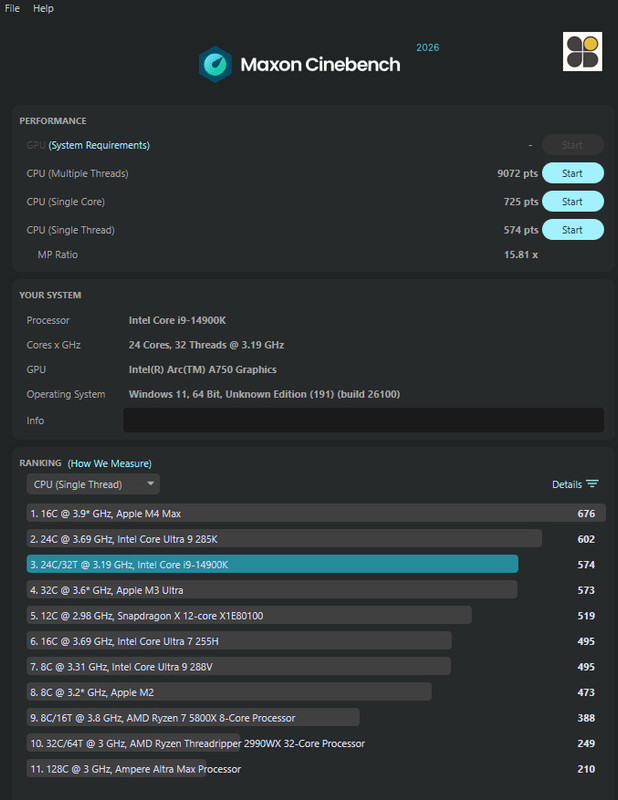Viewport: 618px width, 800px height.
Task: Open the How We Measure link
Action: pyautogui.click(x=110, y=463)
